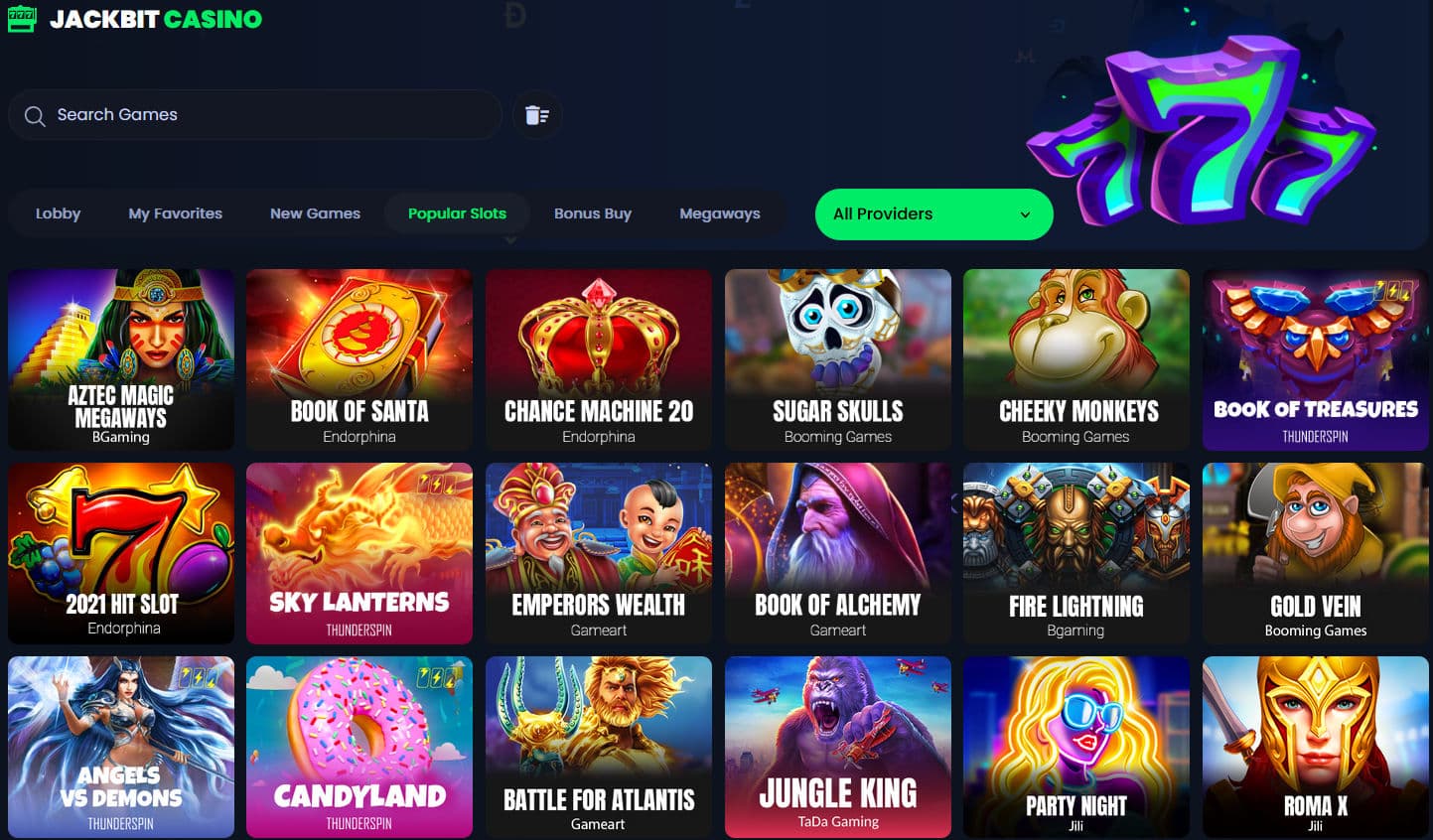Screen dimensions: 1433x840
Task: Click the 777 neon graphic
Action: [1201, 127]
